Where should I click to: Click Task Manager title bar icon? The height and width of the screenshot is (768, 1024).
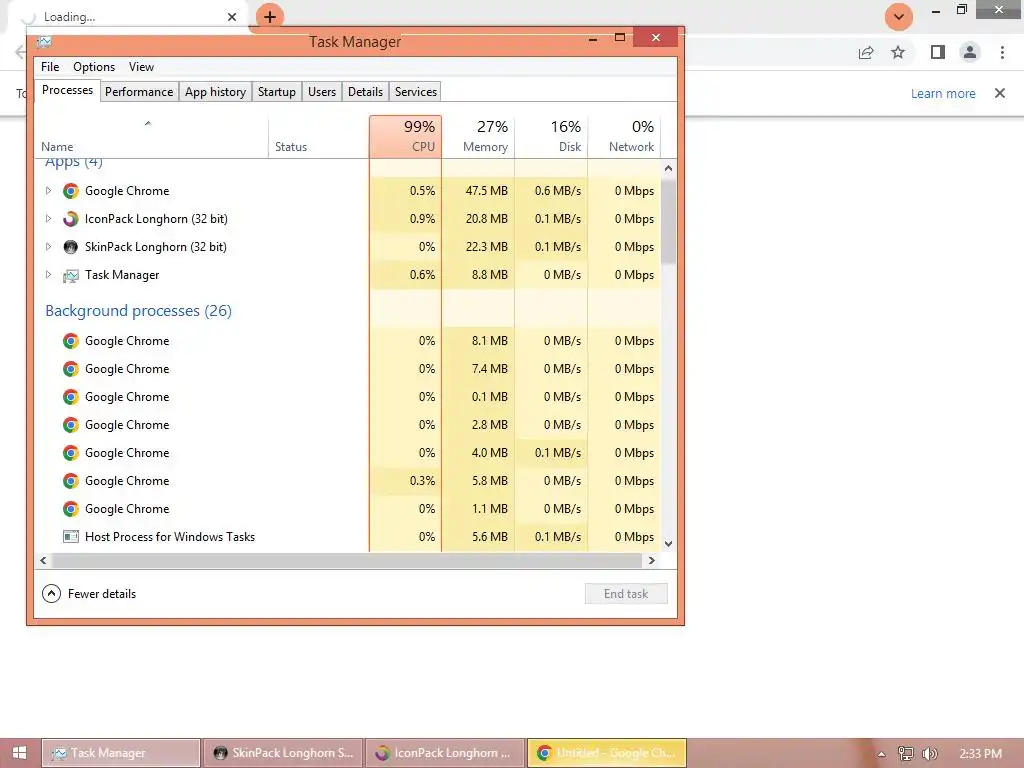[x=44, y=42]
